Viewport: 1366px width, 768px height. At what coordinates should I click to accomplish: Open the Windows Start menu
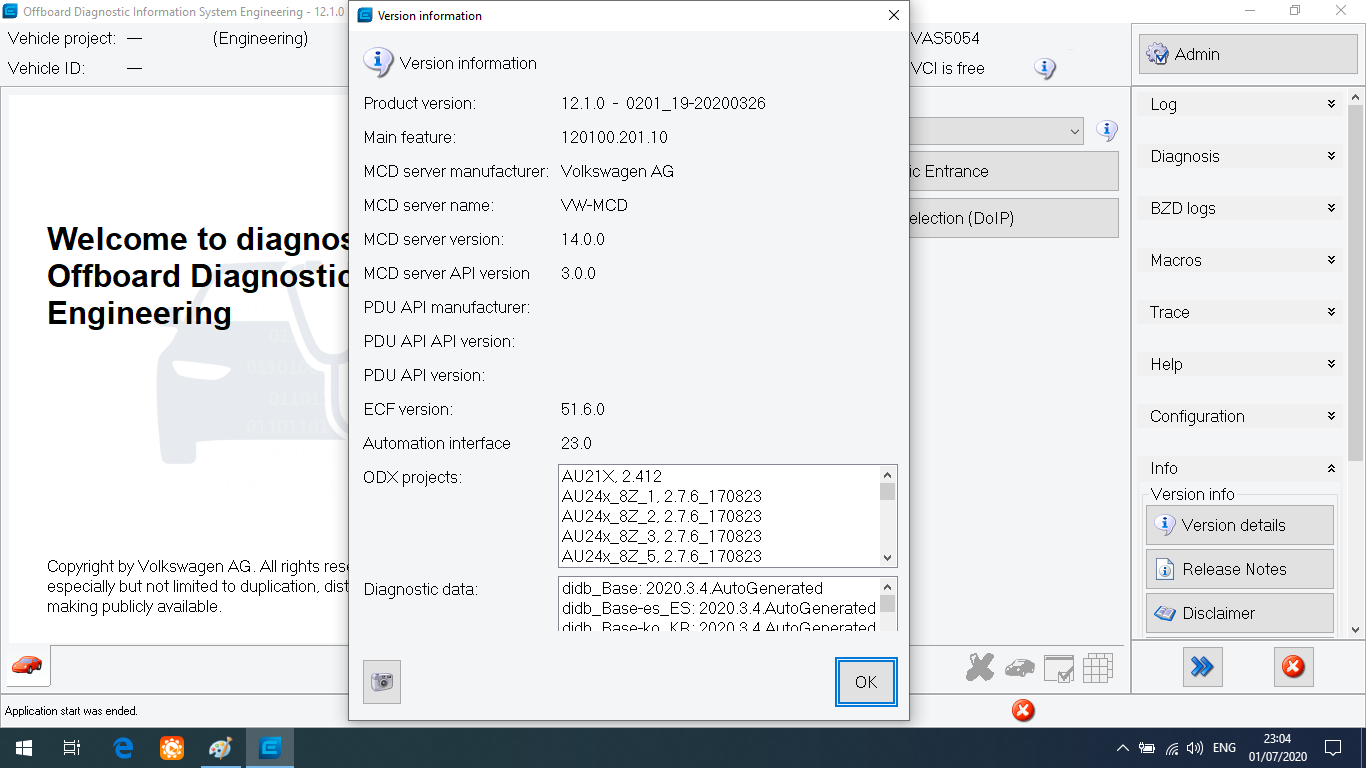tap(24, 748)
